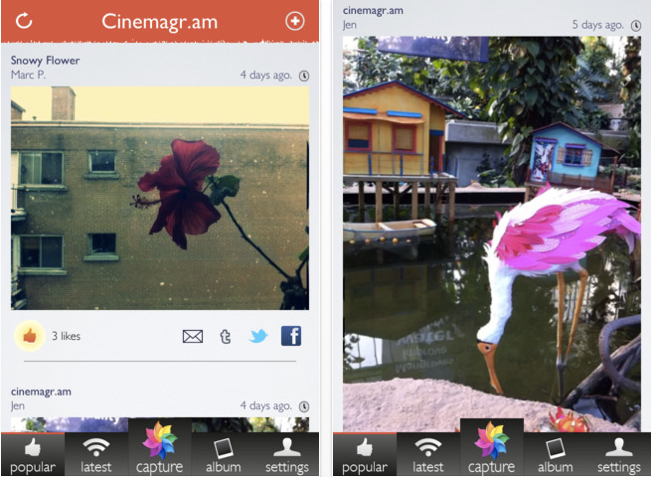The image size is (651, 477).
Task: Open the latest tab in right screen
Action: (x=428, y=454)
